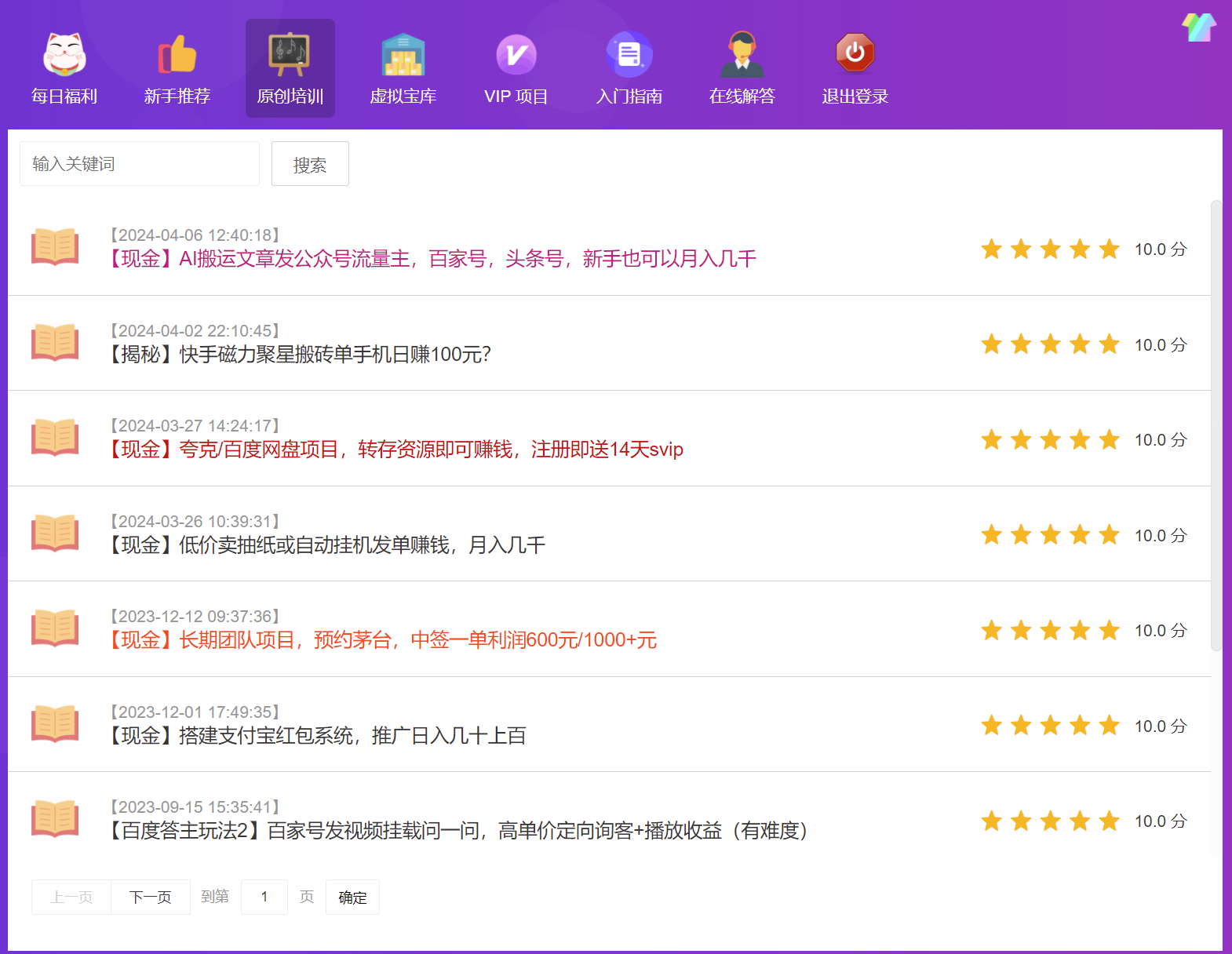Open the AI搬运文章发公众号流量主 article

point(432,259)
